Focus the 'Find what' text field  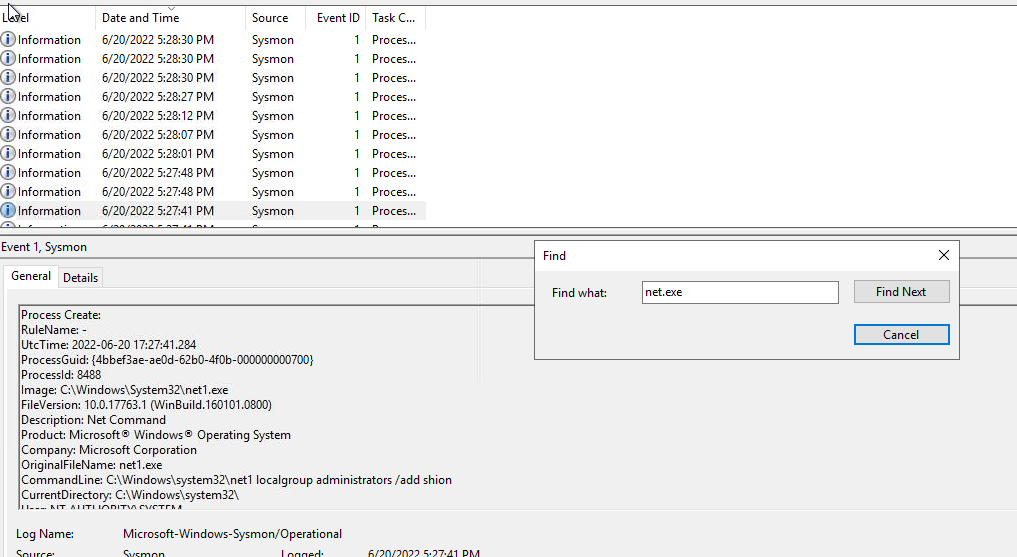tap(740, 292)
